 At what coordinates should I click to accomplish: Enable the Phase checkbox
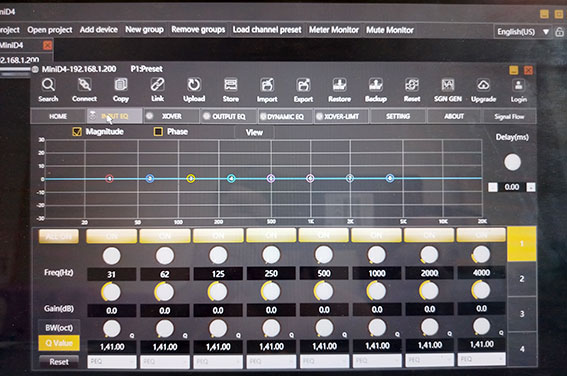click(158, 132)
